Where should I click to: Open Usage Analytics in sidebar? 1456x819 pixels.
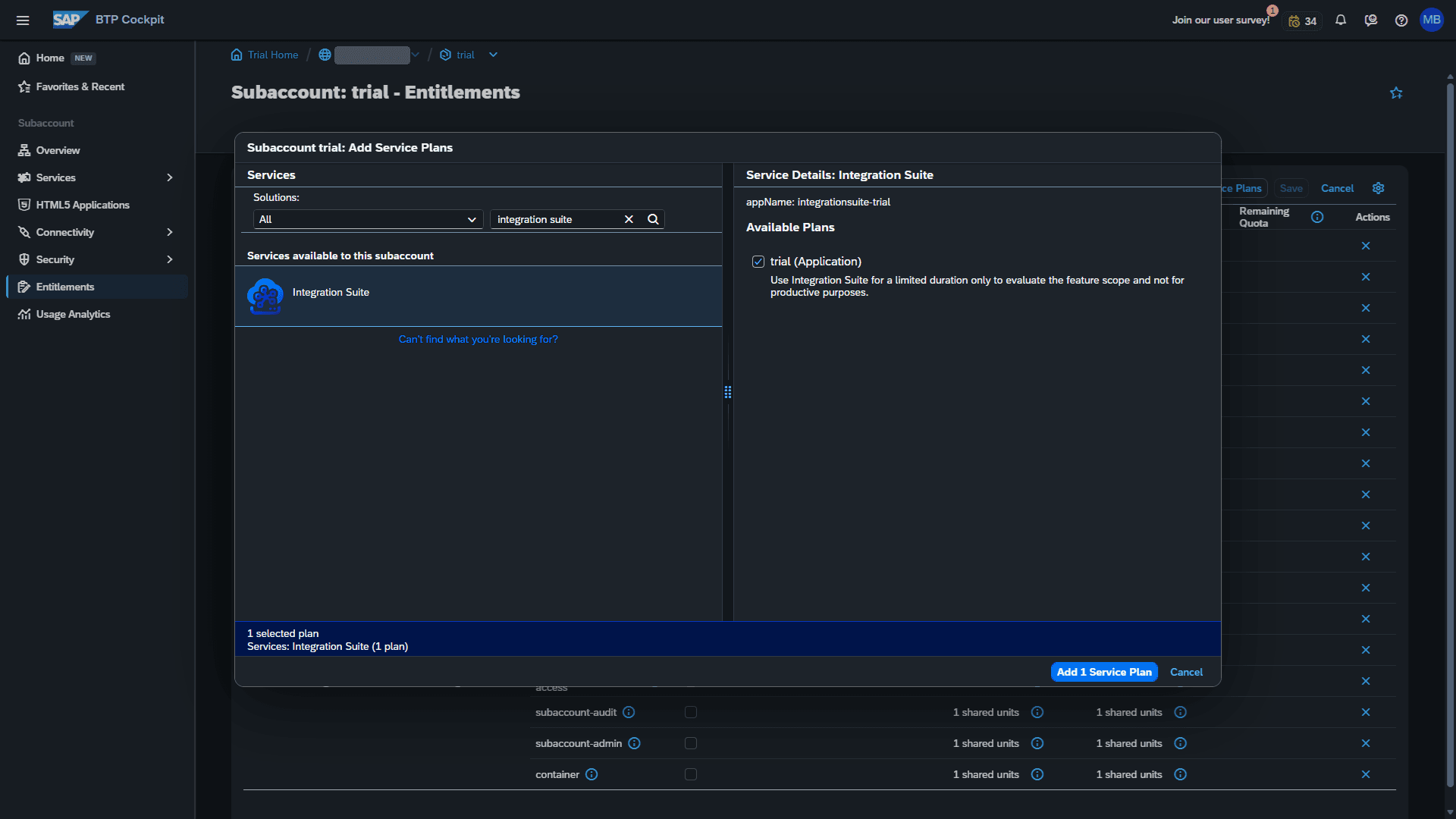pos(73,314)
